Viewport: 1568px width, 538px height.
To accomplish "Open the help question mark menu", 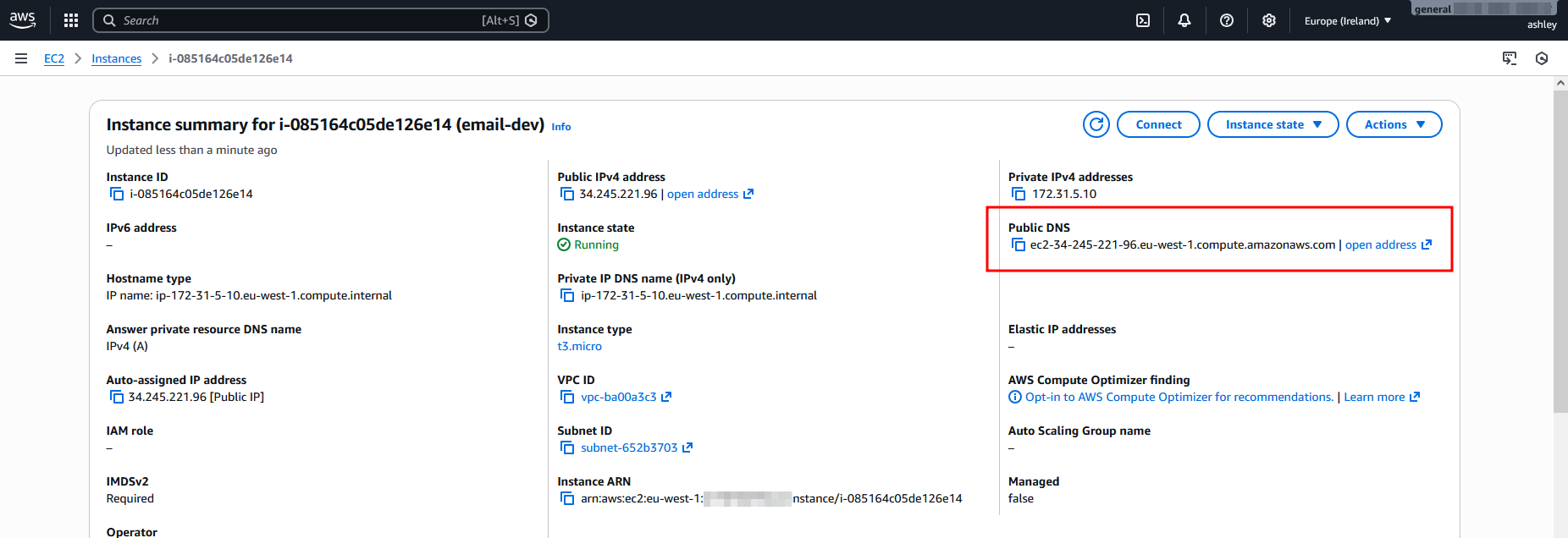I will pyautogui.click(x=1227, y=20).
